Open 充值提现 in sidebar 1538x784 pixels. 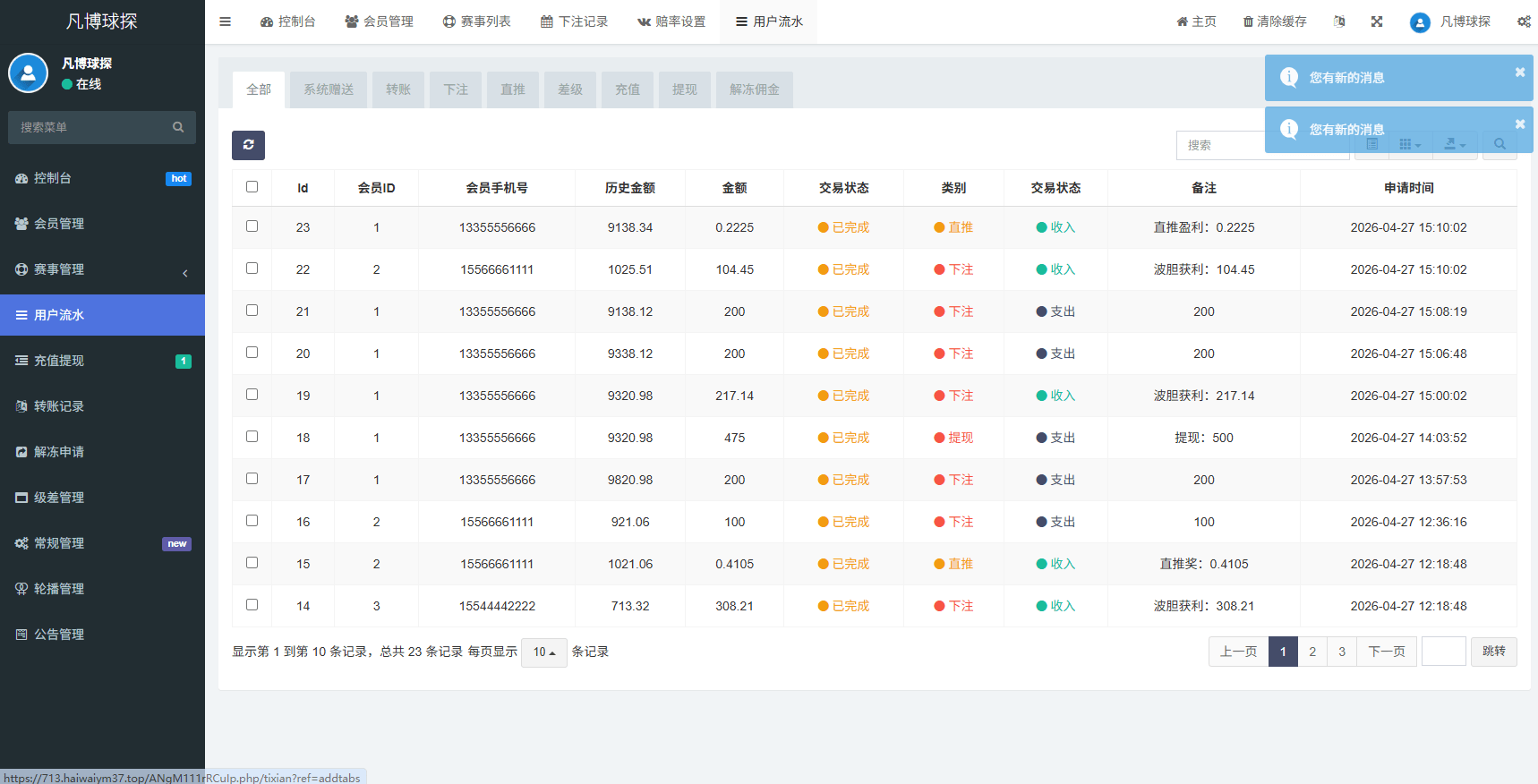tap(102, 361)
